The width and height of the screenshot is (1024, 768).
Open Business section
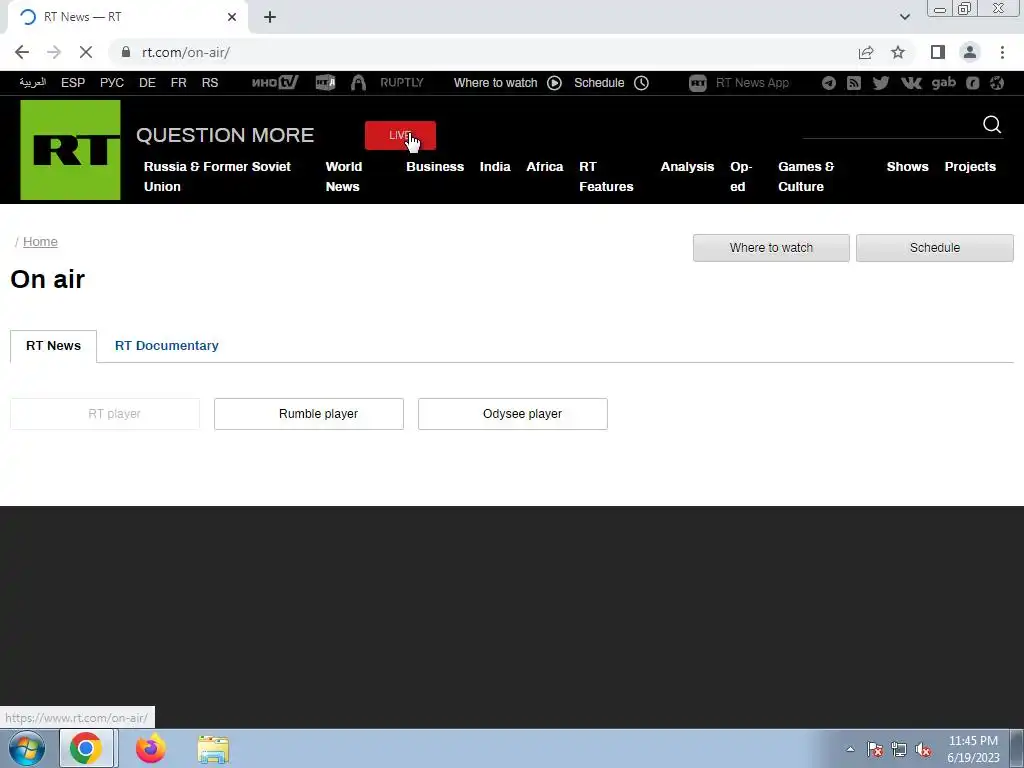click(x=435, y=167)
